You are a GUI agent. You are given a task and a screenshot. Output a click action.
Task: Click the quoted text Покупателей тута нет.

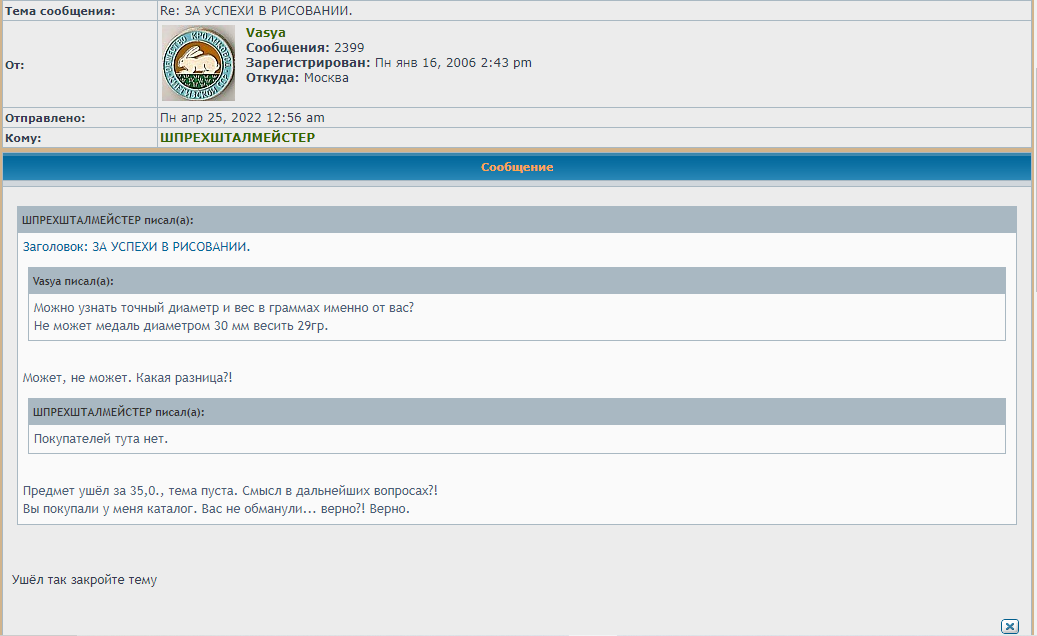(101, 439)
